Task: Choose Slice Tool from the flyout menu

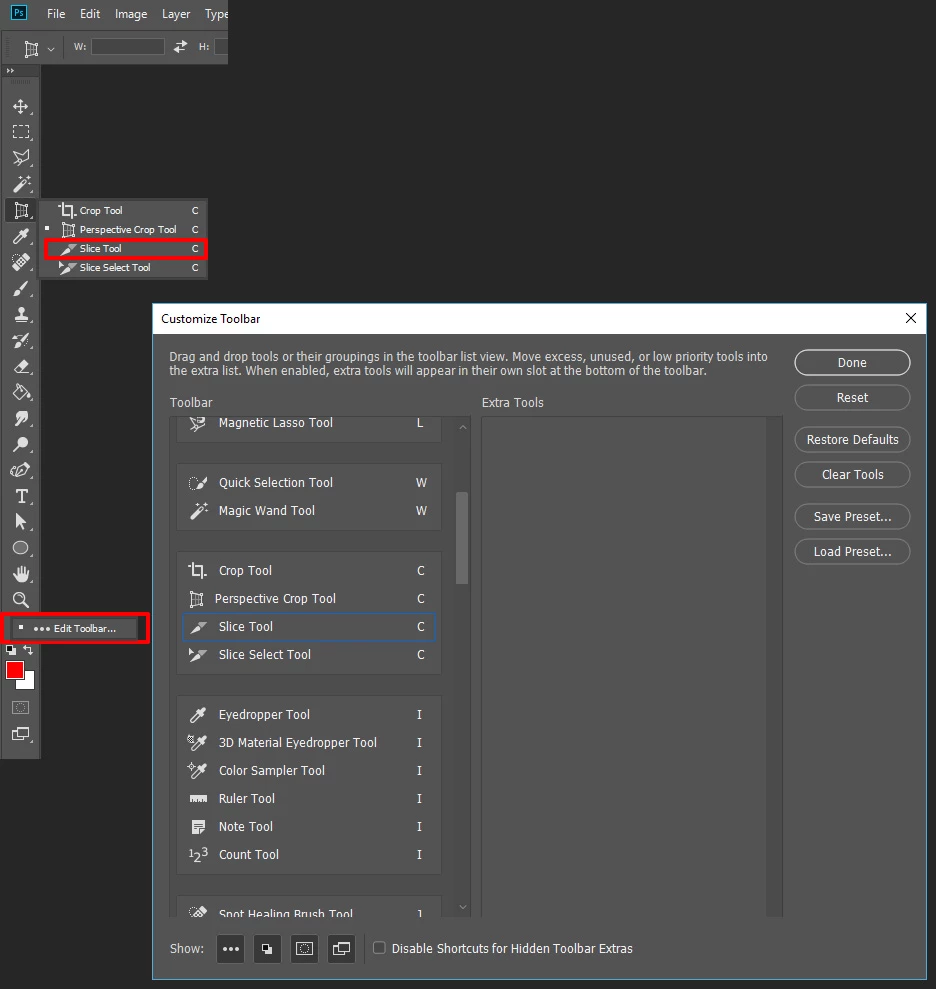Action: [x=125, y=249]
